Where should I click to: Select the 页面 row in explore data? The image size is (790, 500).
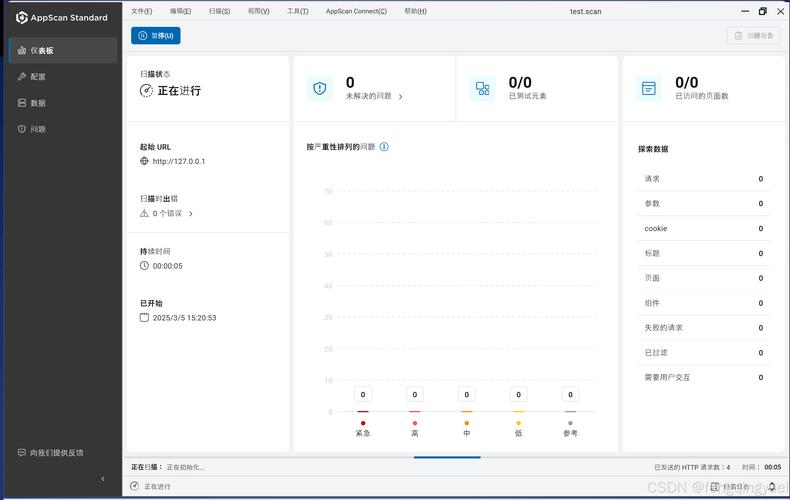click(704, 278)
